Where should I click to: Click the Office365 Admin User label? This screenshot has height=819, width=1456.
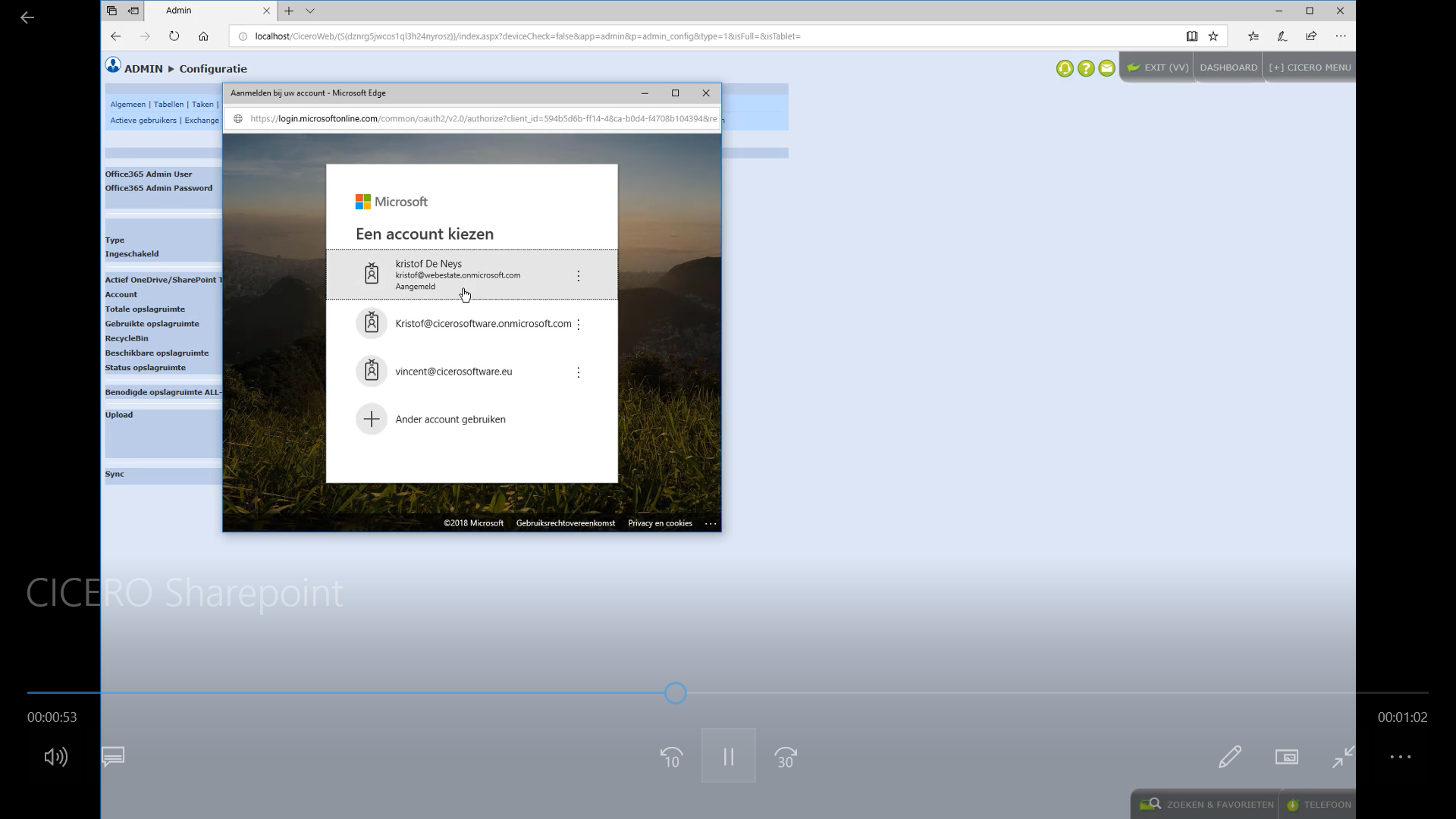tap(149, 174)
